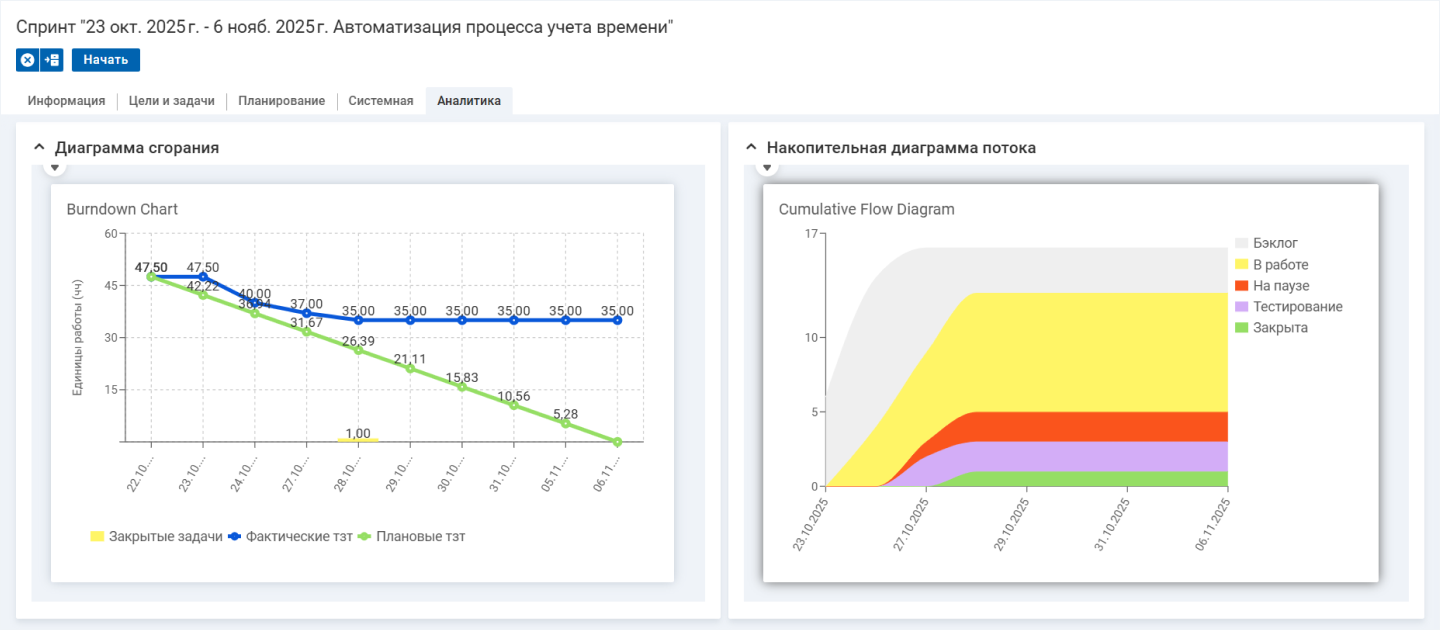Open the burndown chart dropdown triangle
Viewport: 1440px width, 630px height.
56,167
